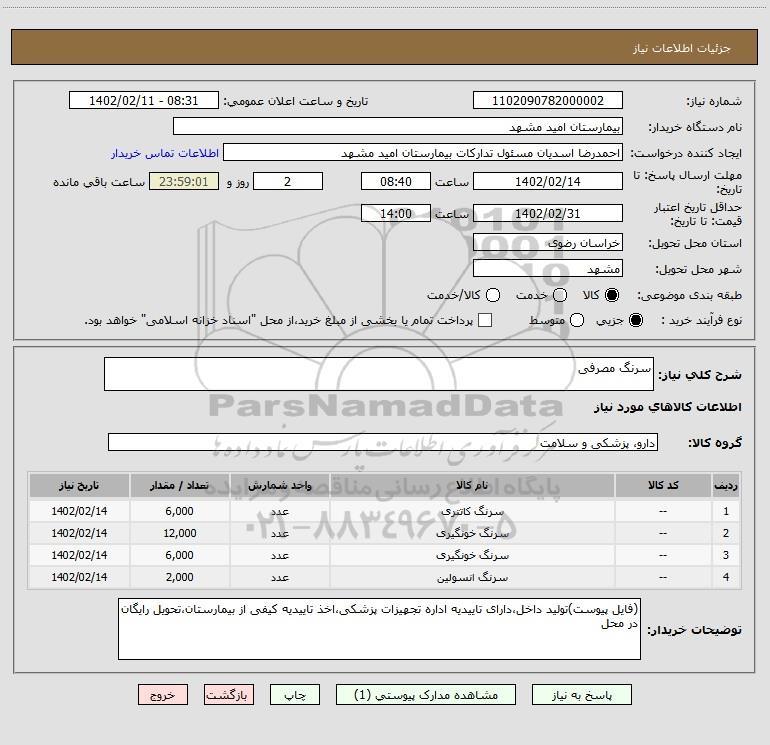Image resolution: width=770 pixels, height=745 pixels.
Task: Click date 1402/02/14 in row 3
Action: [x=79, y=555]
